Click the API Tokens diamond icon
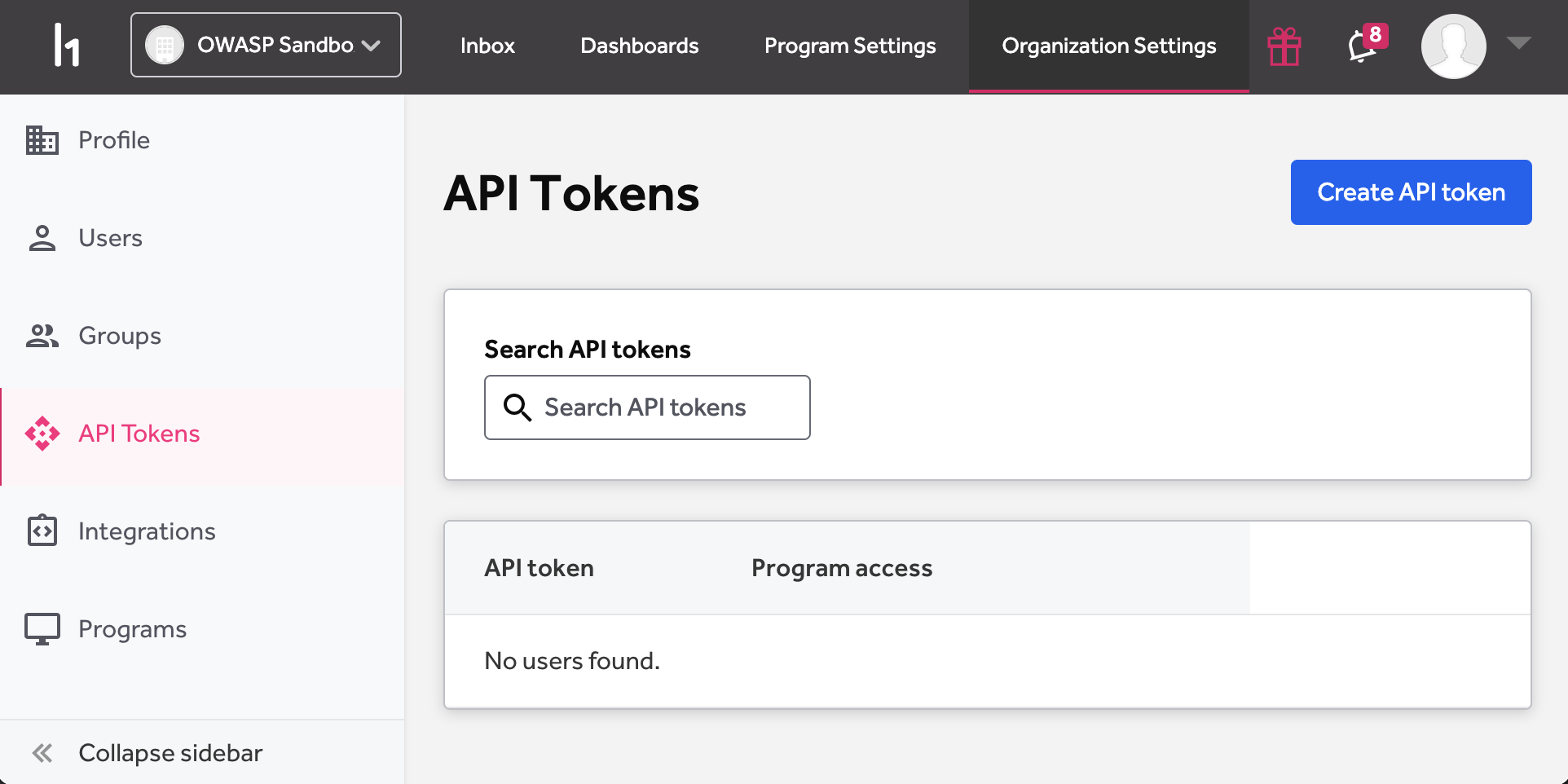 click(x=42, y=434)
